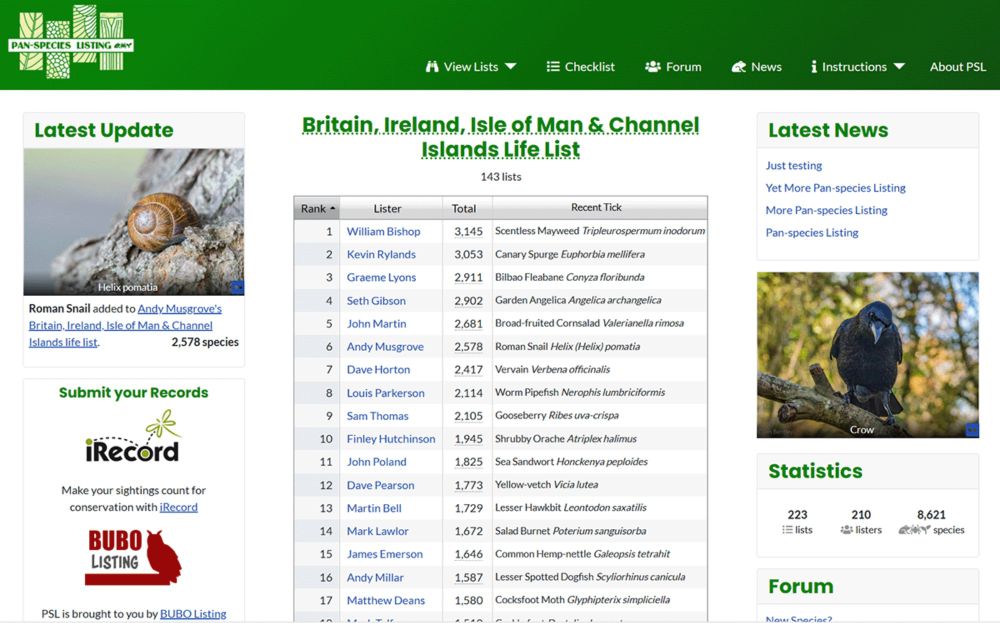Click the Lesser Spotted Dogfish recent tick
1000x623 pixels.
click(x=590, y=577)
